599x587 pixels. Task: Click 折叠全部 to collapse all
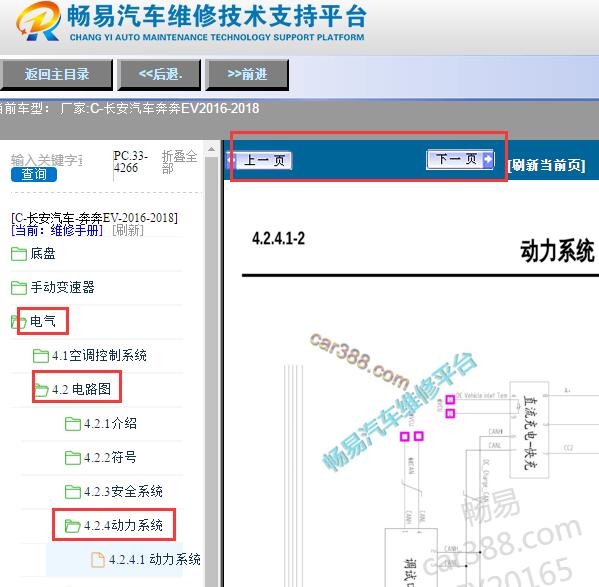[179, 162]
